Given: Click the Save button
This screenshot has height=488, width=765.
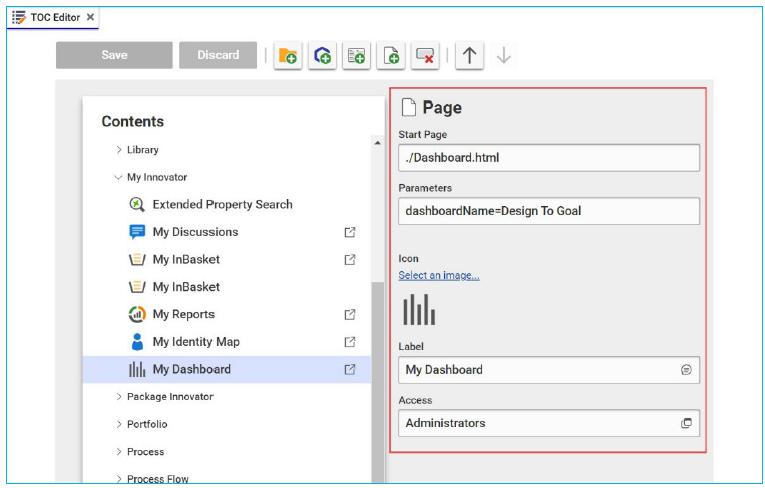Looking at the screenshot, I should coord(114,55).
